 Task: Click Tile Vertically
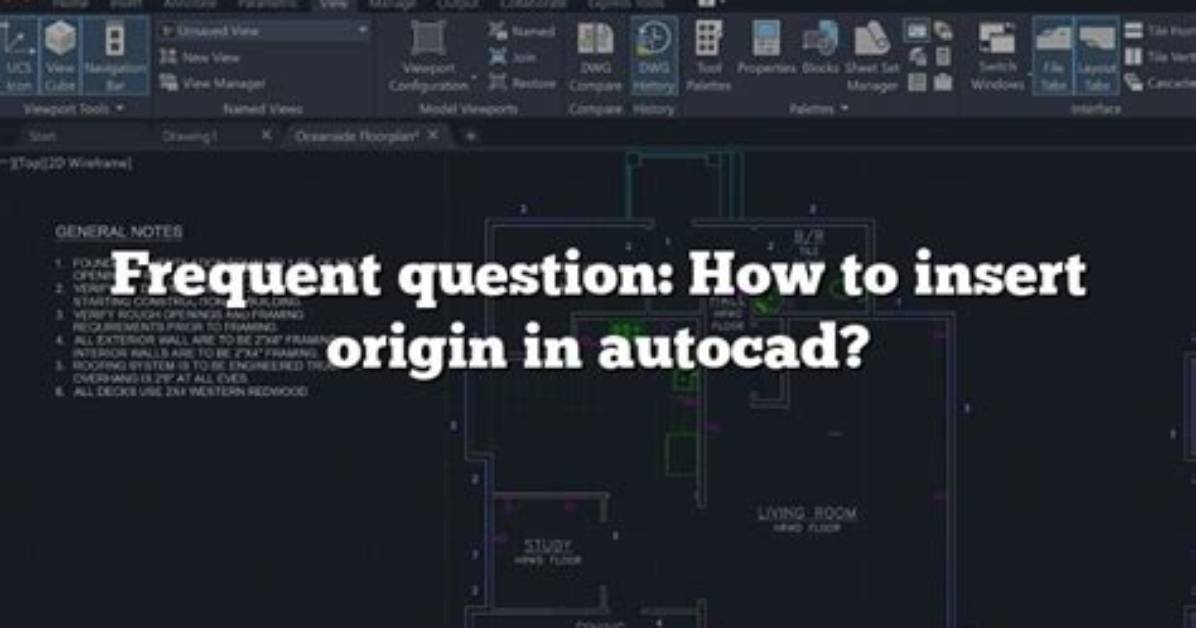click(1160, 57)
